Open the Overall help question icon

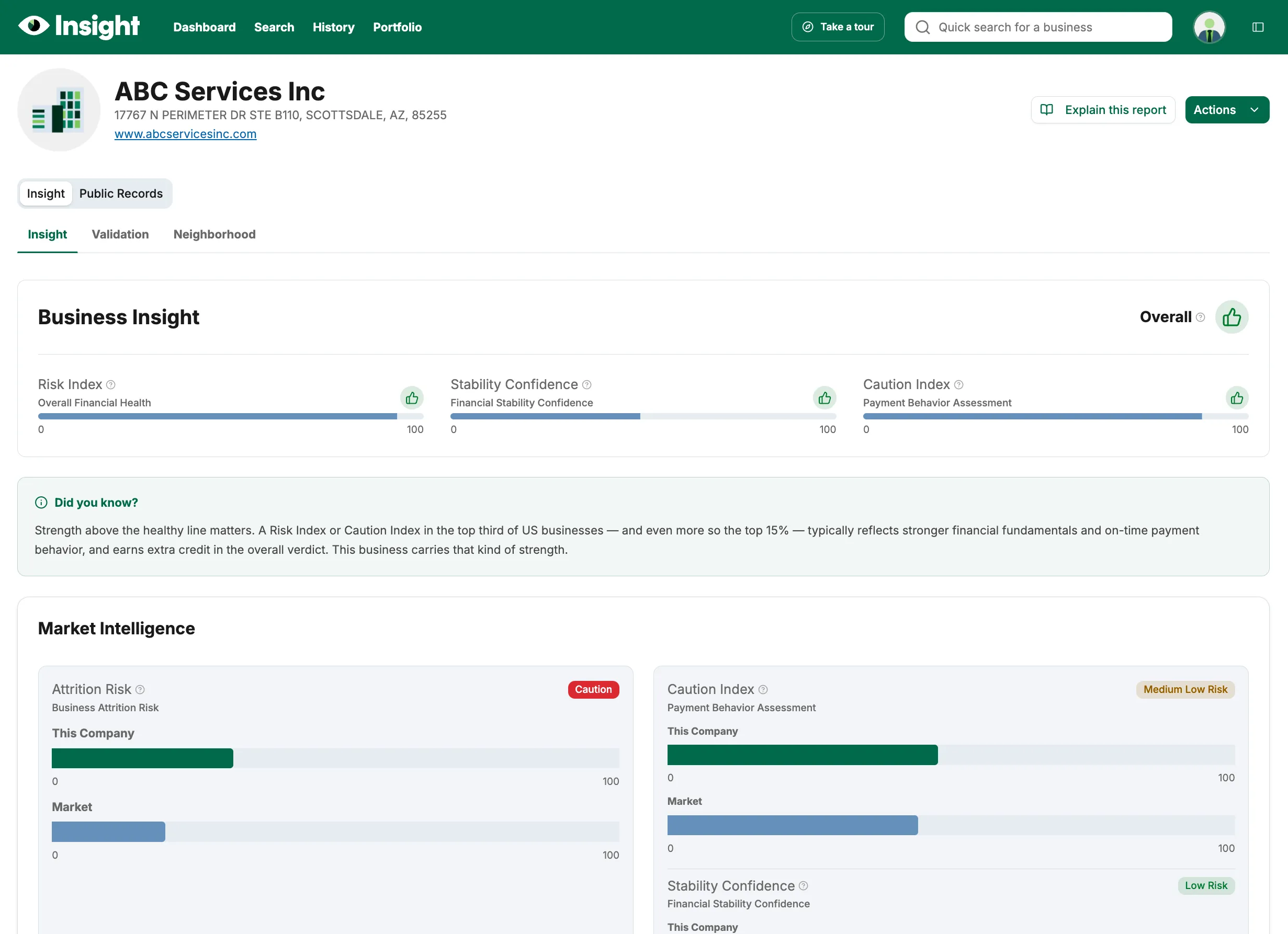[x=1201, y=317]
